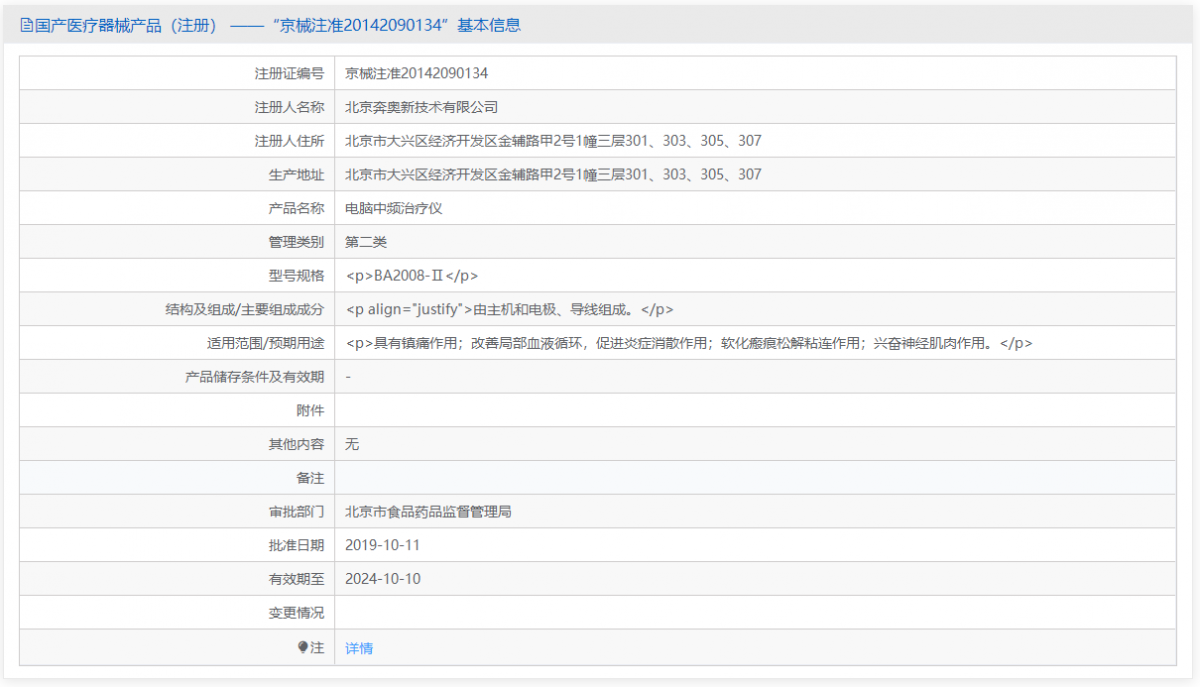This screenshot has height=687, width=1200.
Task: Select the 适用范围/预期用途 description text
Action: point(690,342)
